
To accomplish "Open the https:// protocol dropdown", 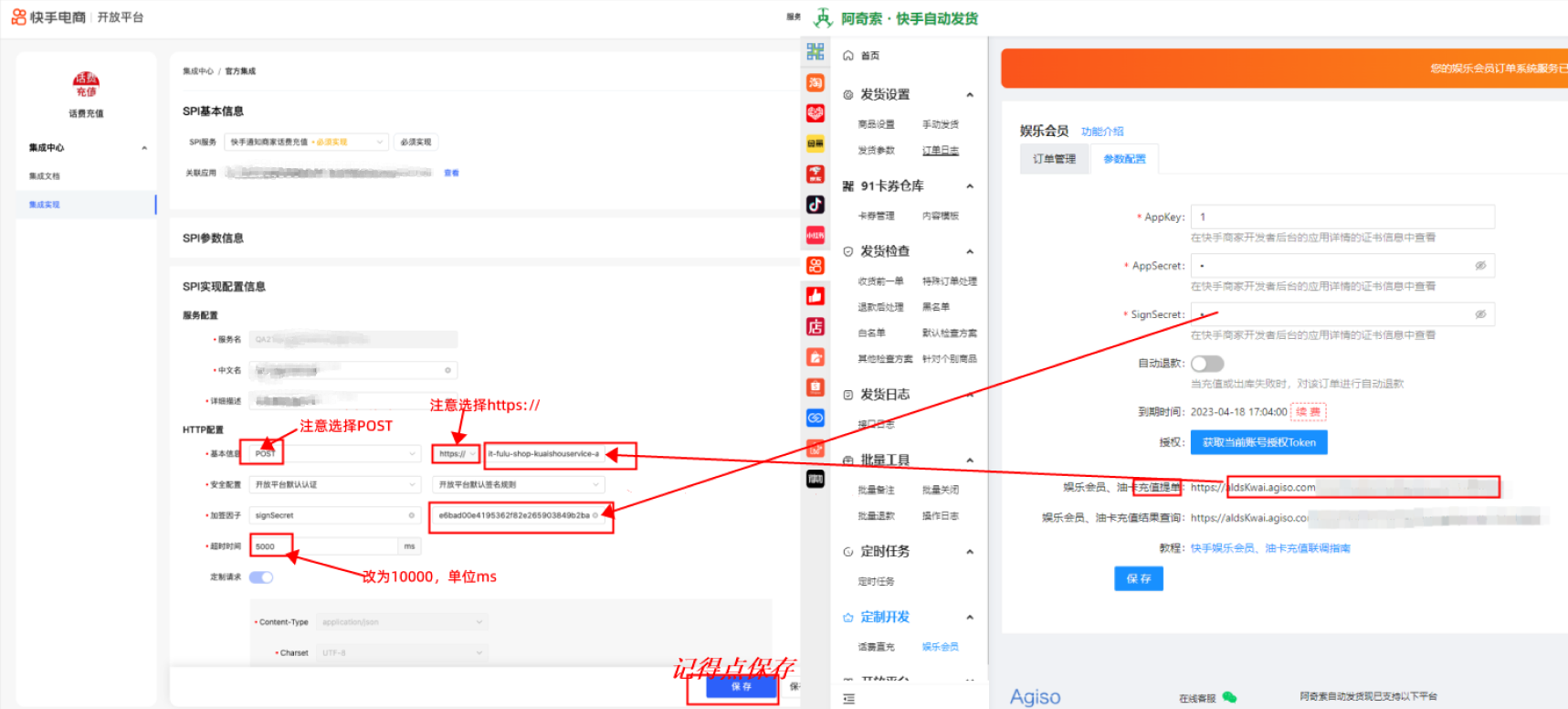I will coord(456,453).
